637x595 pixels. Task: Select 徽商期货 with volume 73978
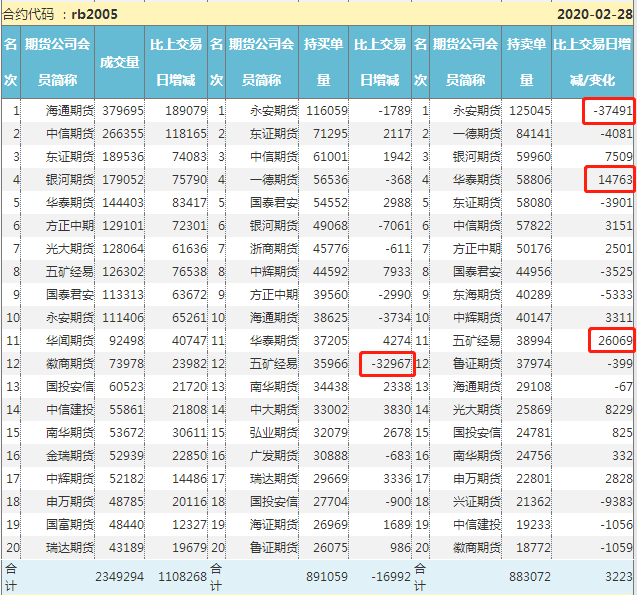pos(69,363)
